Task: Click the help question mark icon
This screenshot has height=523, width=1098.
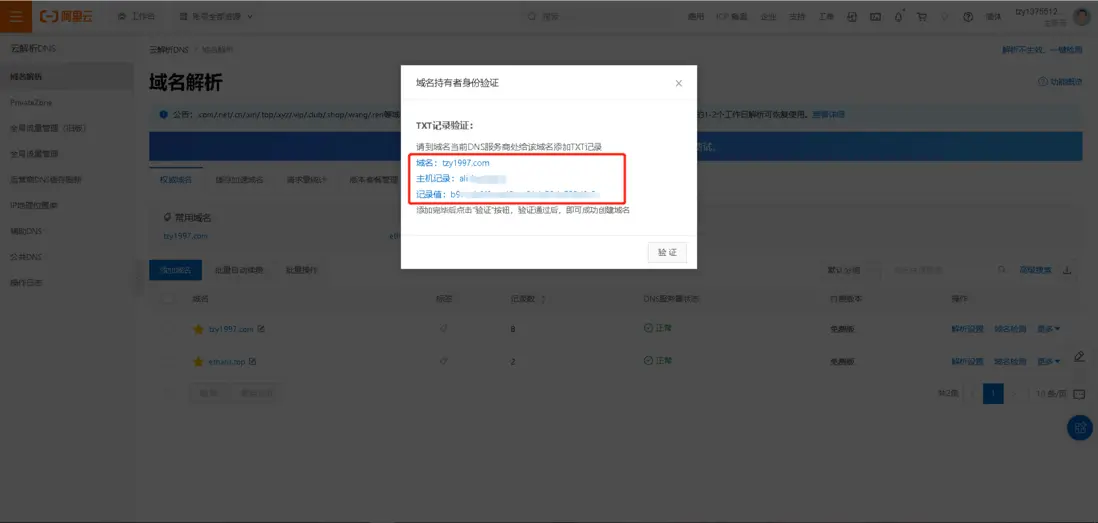Action: [968, 17]
